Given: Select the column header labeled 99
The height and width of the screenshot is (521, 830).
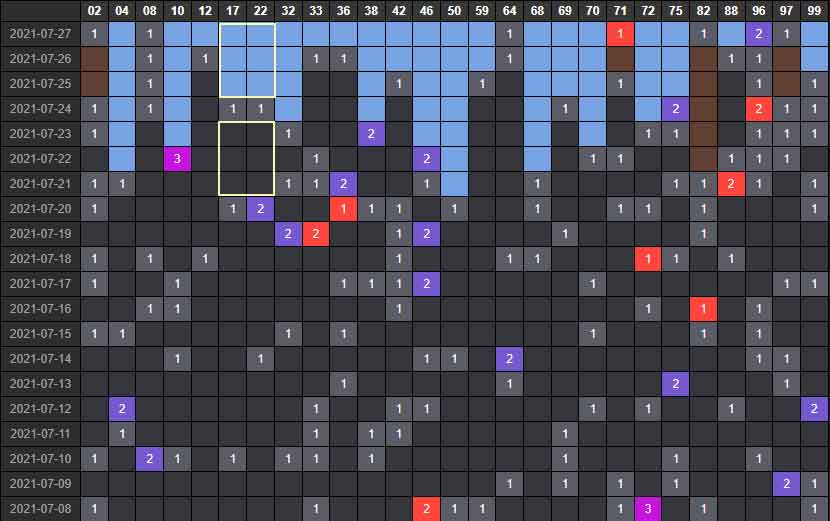Looking at the screenshot, I should [814, 11].
